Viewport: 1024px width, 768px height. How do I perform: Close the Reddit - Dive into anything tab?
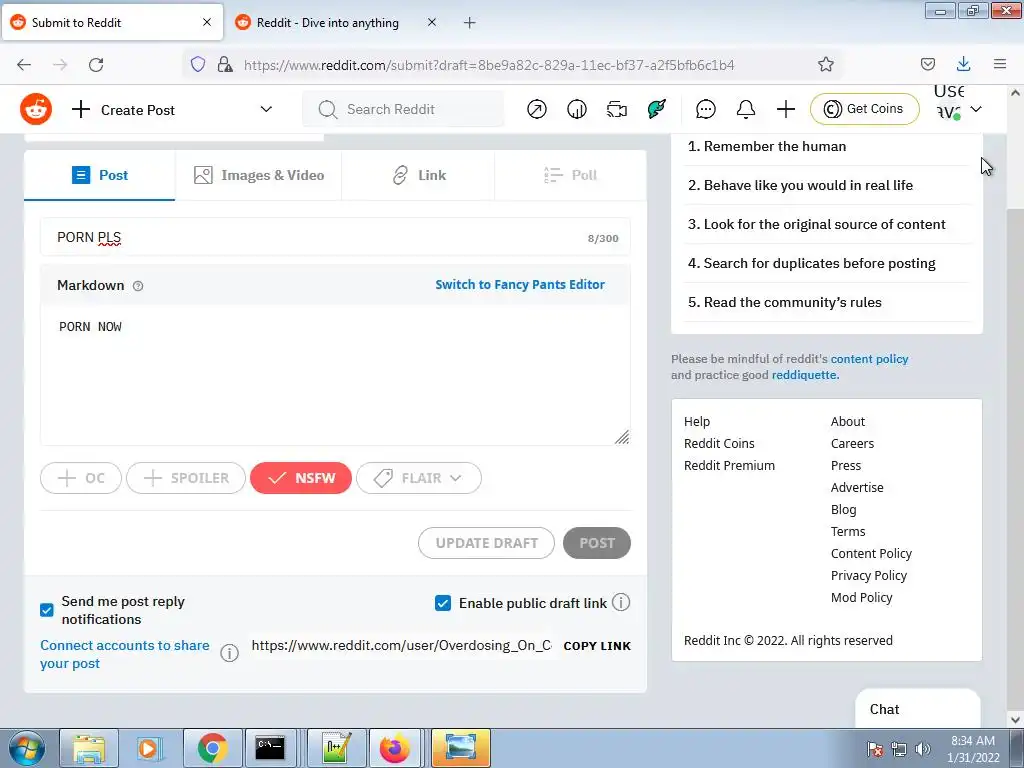point(432,22)
